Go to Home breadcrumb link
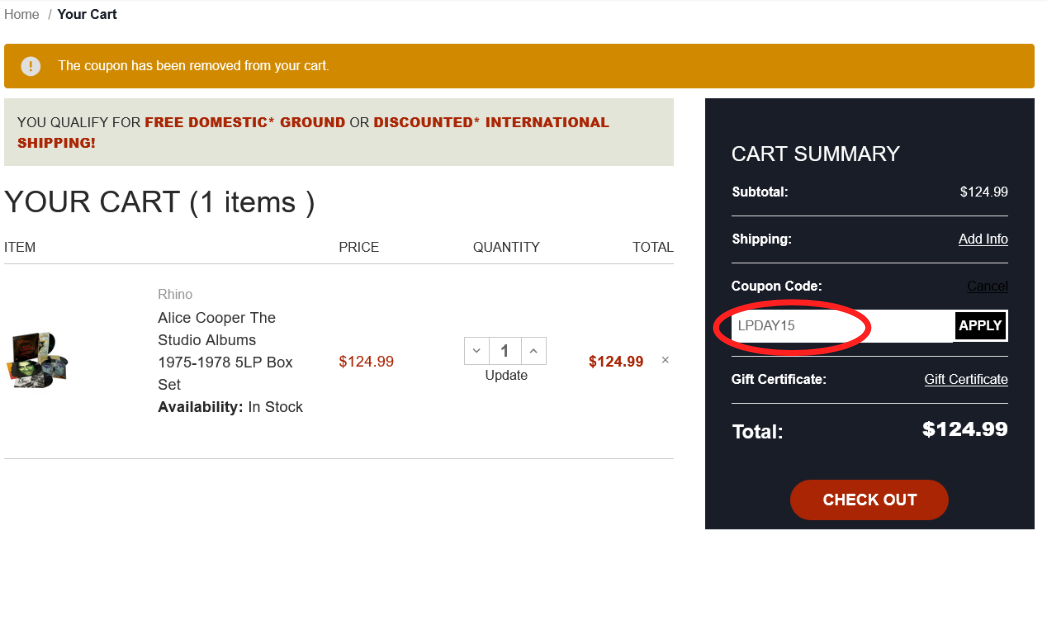This screenshot has width=1047, height=641. (21, 14)
